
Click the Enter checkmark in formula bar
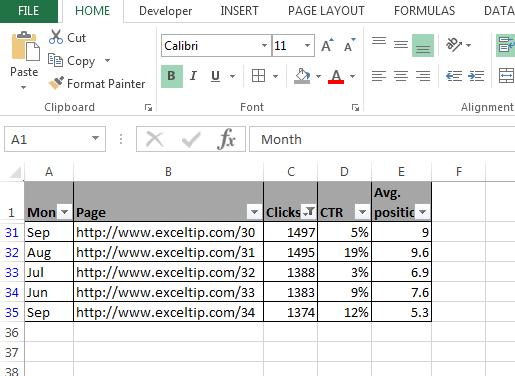pos(191,139)
